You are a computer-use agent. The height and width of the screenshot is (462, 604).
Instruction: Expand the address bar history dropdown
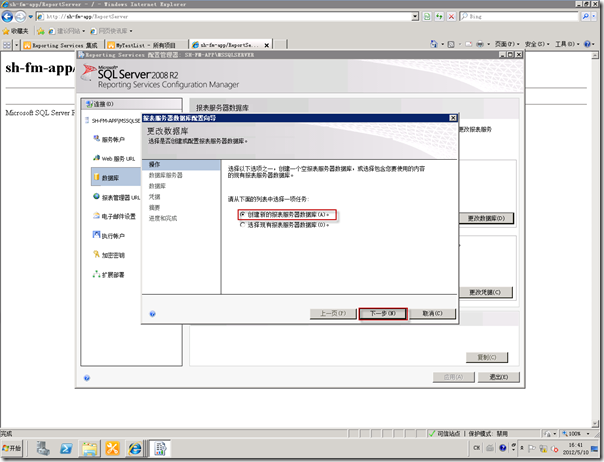tap(415, 17)
